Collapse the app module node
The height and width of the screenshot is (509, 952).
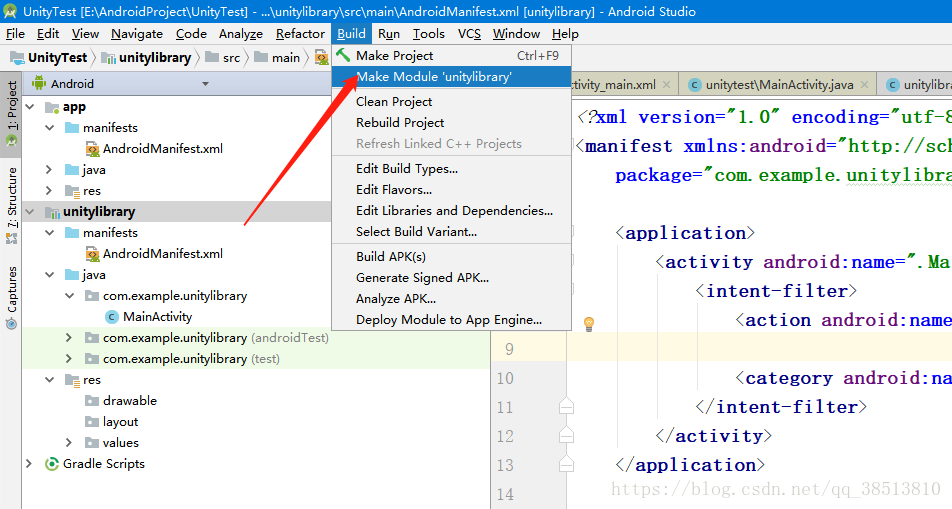point(30,108)
